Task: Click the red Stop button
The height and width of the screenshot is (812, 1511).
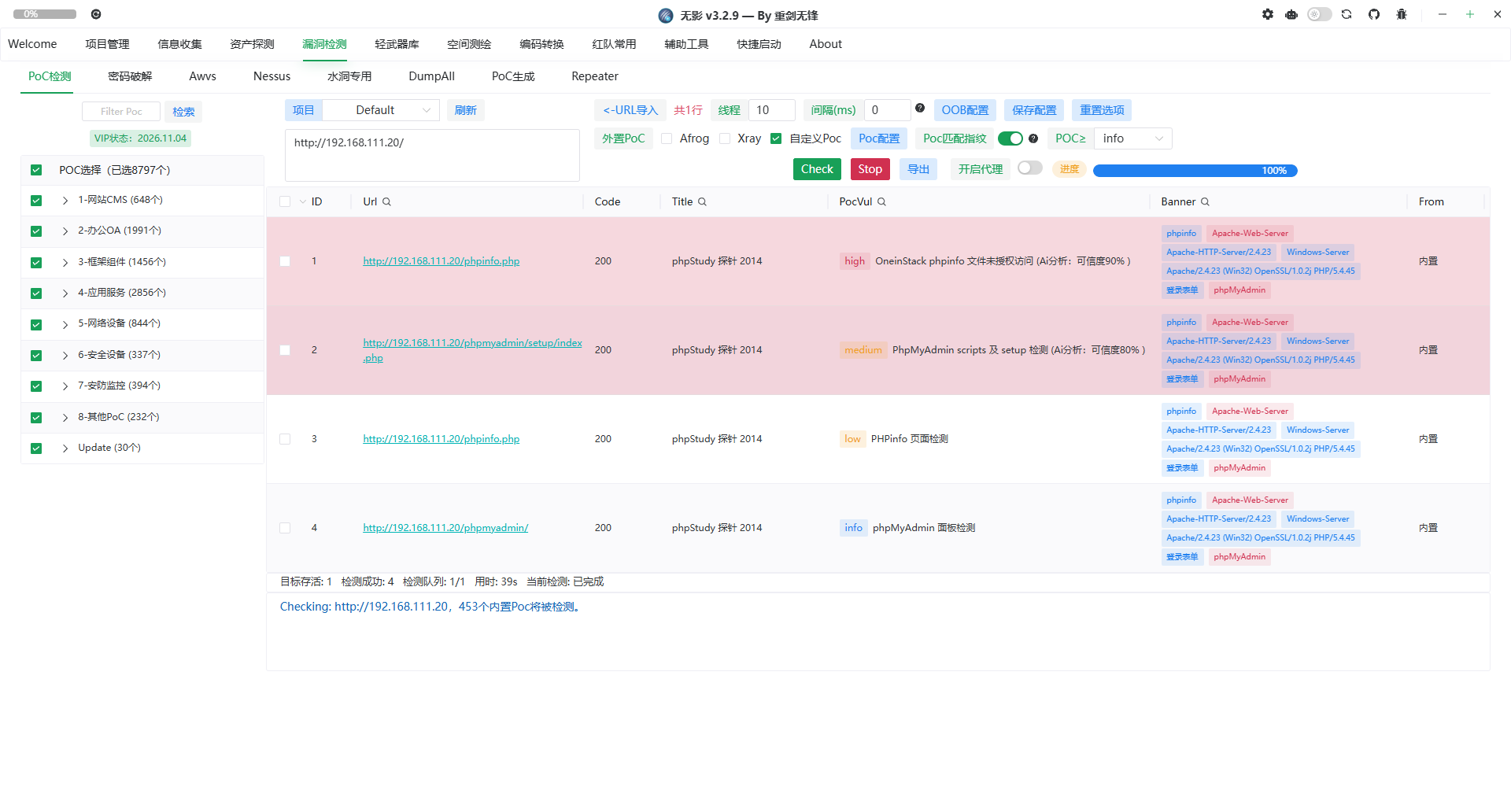Action: (870, 169)
